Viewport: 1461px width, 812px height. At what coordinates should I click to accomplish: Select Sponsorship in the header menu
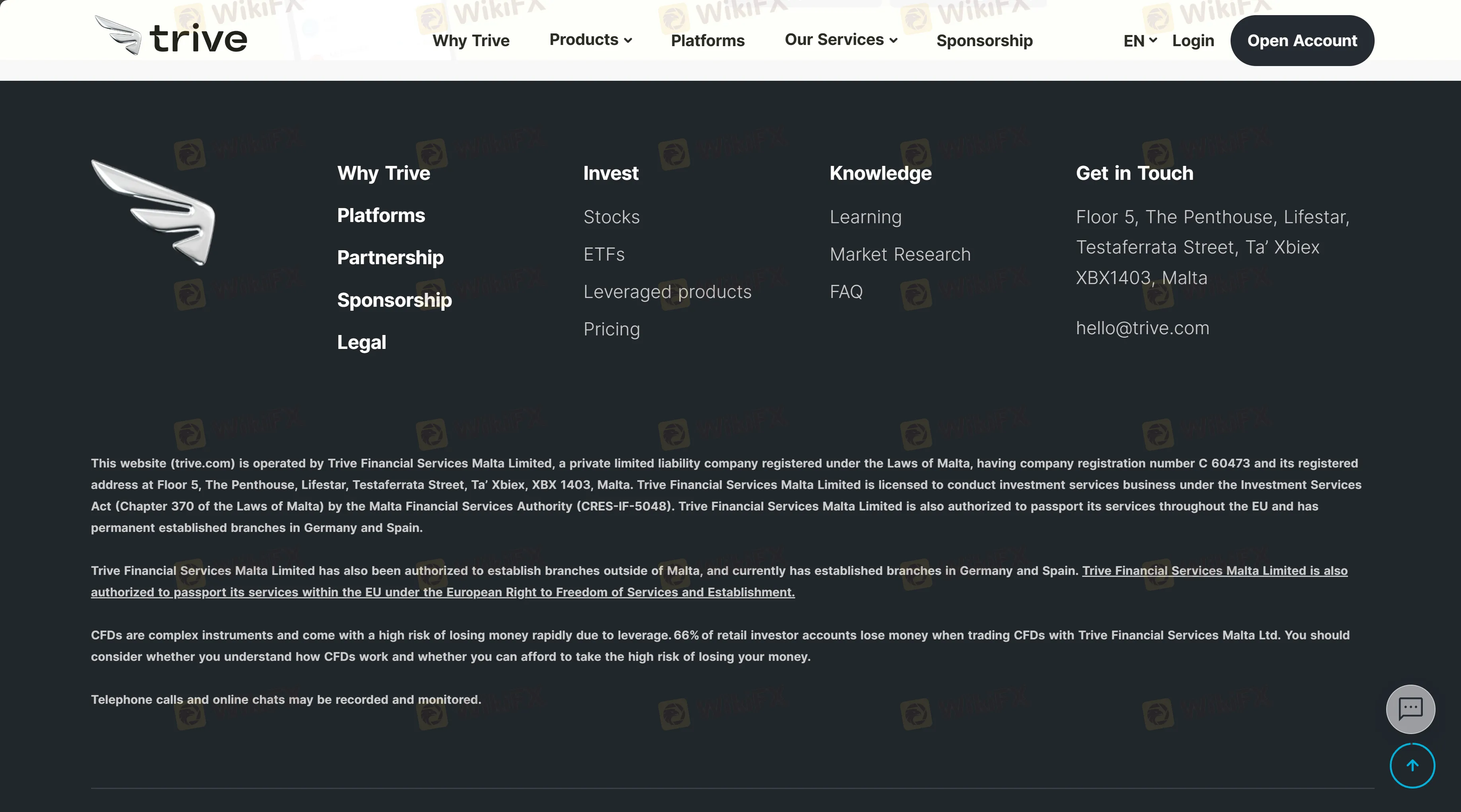984,41
